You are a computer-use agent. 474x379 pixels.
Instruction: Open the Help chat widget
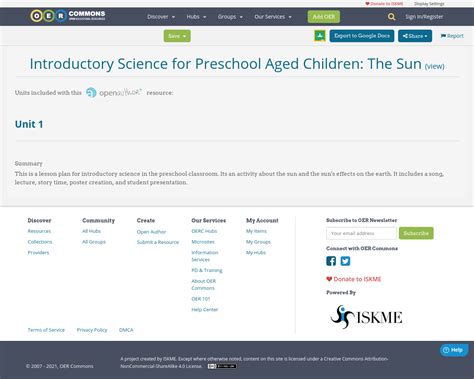(454, 350)
